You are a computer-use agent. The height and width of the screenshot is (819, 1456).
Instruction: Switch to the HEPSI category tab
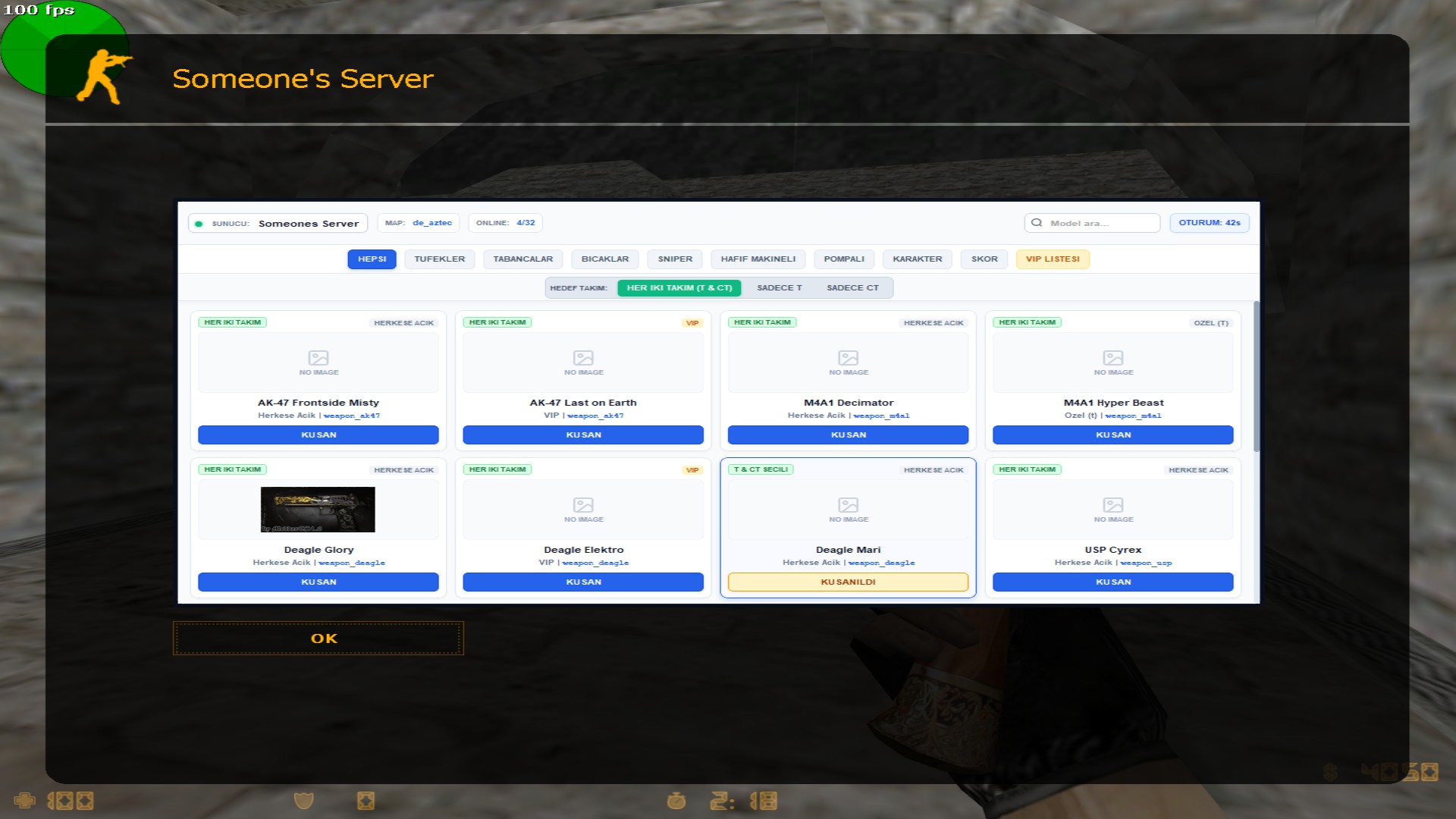372,259
